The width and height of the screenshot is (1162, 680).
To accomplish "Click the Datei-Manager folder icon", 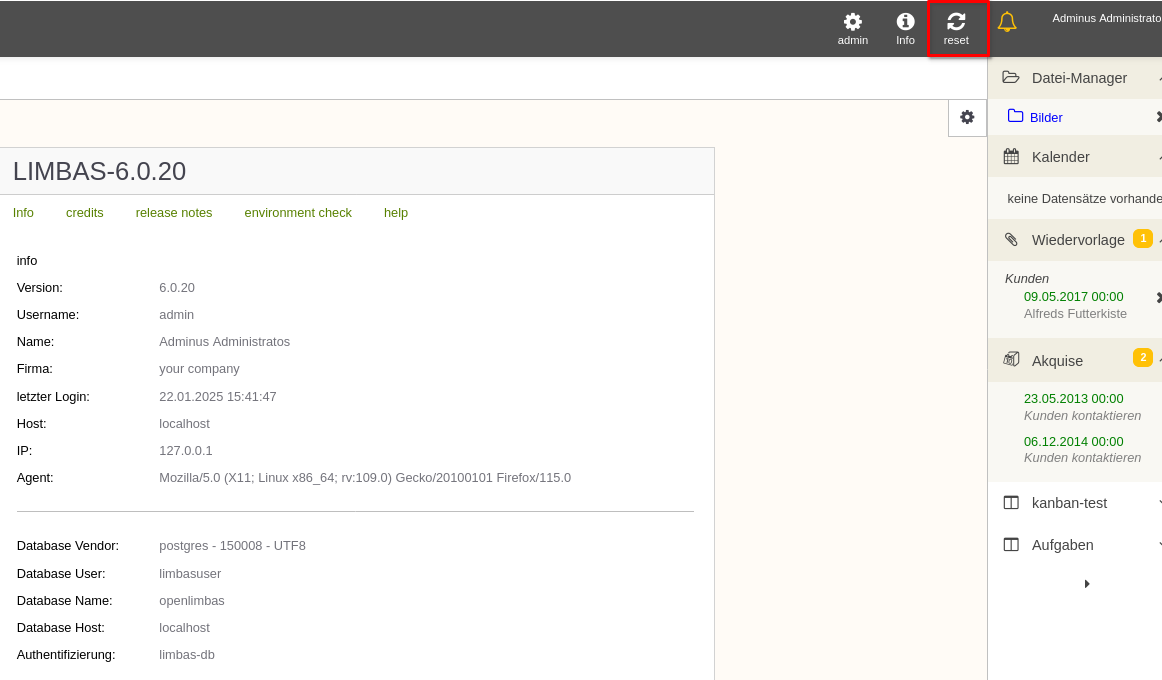I will 1011,77.
